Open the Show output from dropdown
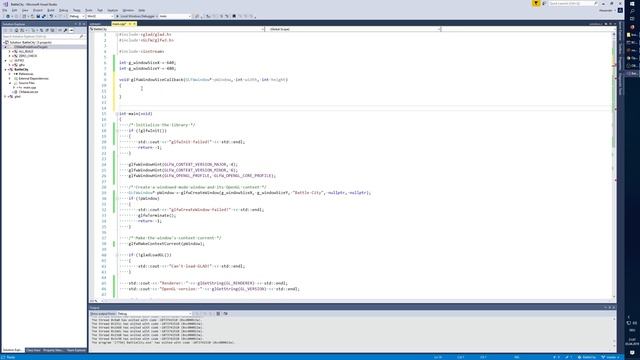 [x=154, y=313]
